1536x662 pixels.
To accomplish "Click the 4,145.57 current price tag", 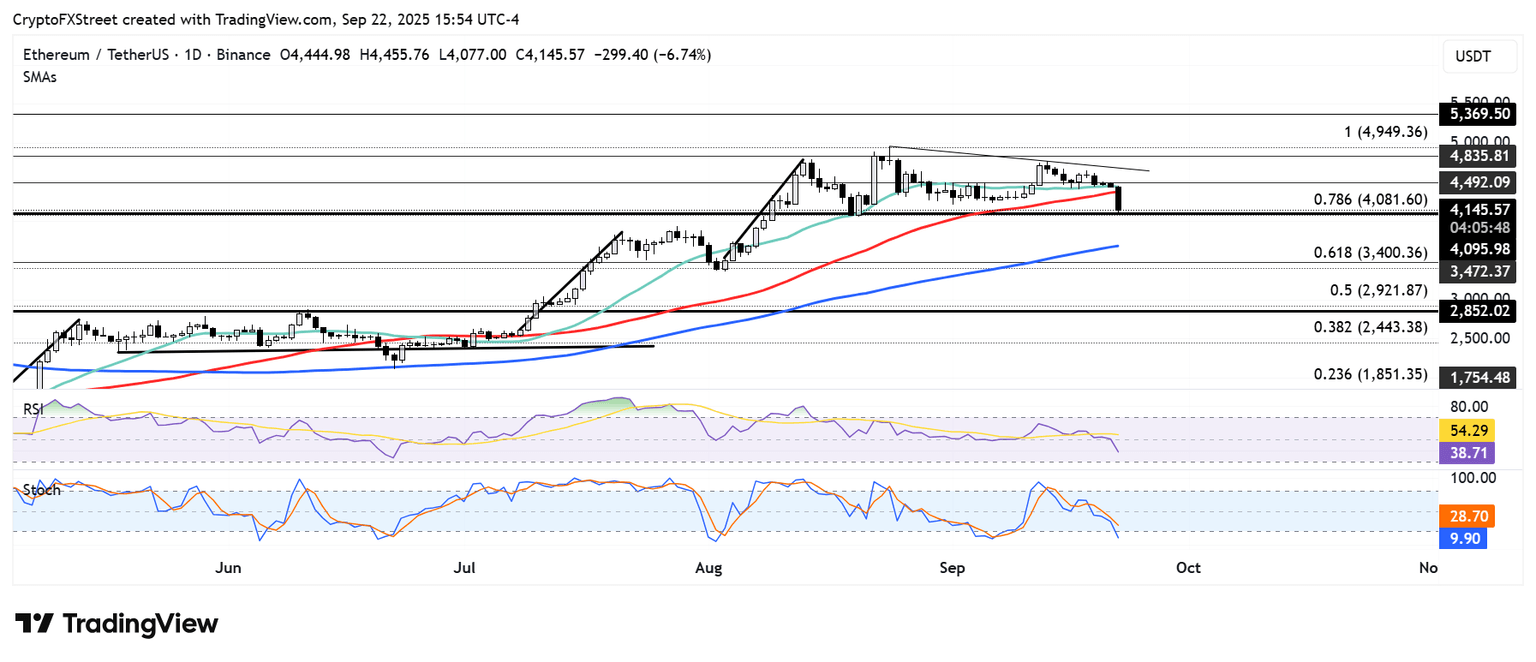I will point(1476,210).
